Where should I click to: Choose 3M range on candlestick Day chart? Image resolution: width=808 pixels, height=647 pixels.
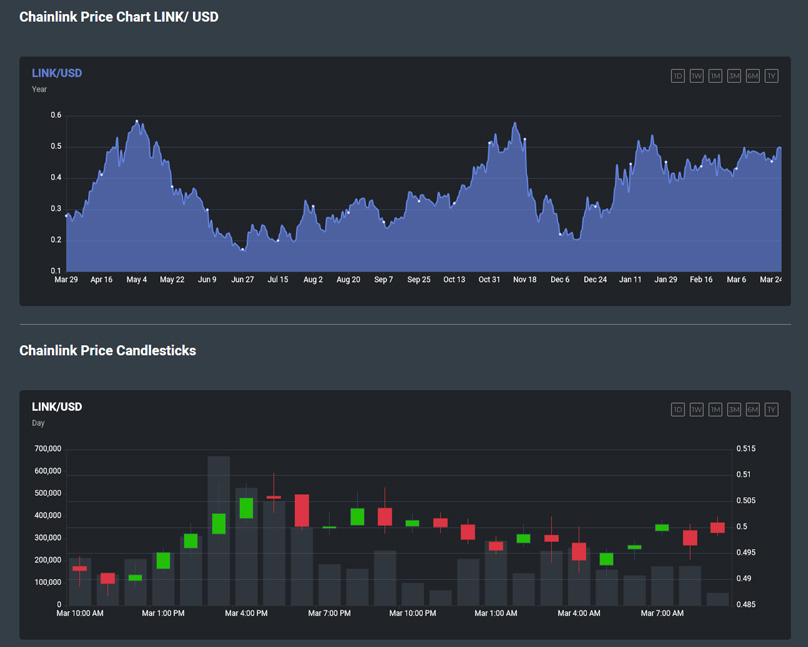734,410
